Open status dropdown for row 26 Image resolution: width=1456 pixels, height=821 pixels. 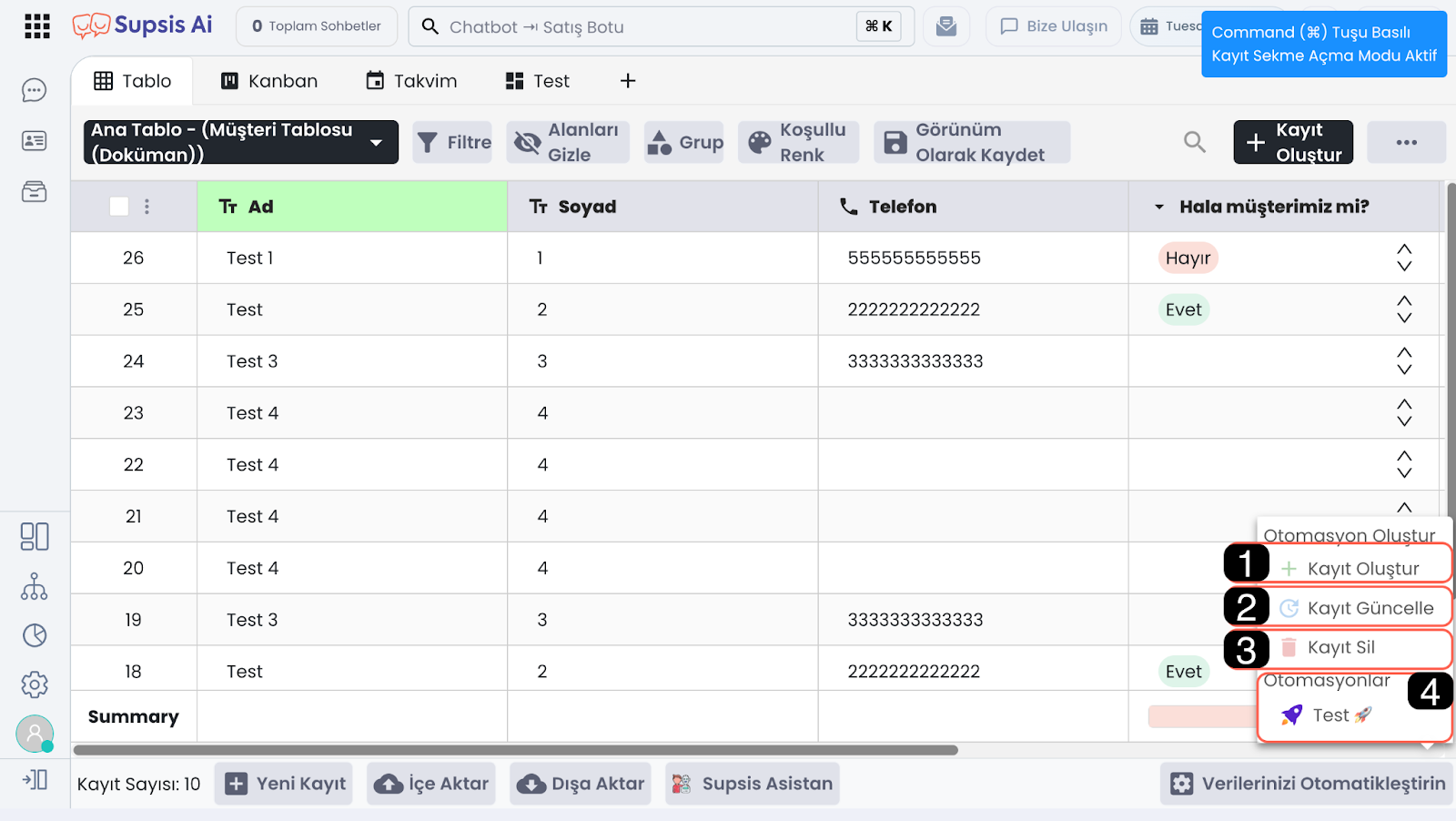point(1404,258)
